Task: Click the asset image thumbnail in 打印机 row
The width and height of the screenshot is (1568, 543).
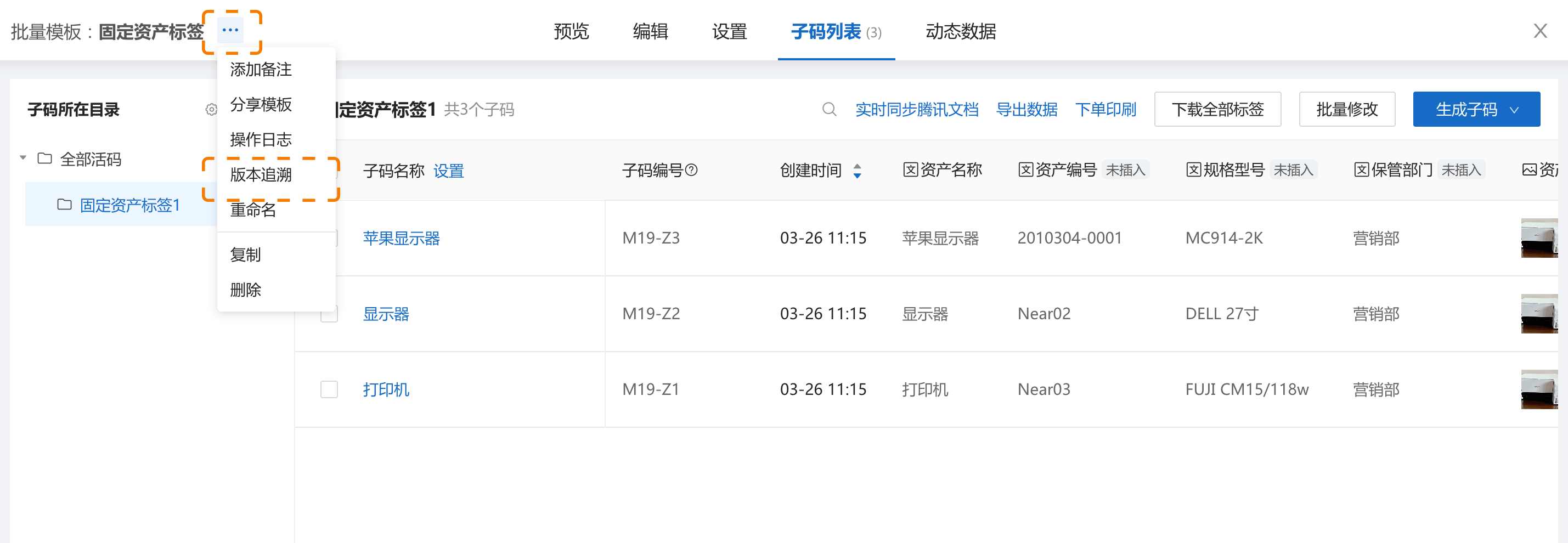Action: pos(1539,389)
